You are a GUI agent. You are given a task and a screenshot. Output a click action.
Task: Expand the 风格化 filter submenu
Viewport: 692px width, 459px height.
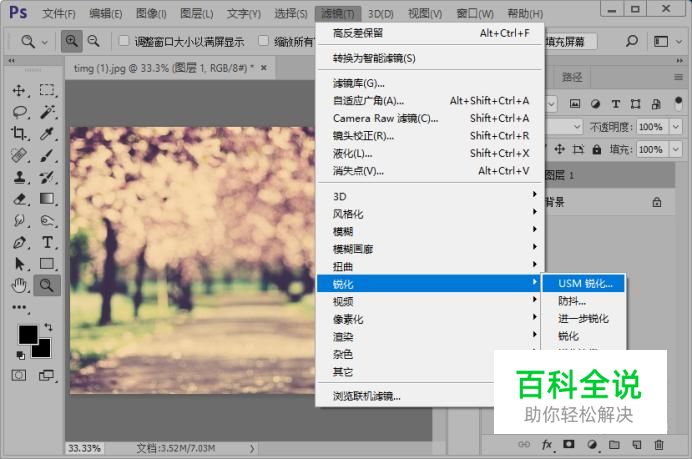(x=430, y=214)
